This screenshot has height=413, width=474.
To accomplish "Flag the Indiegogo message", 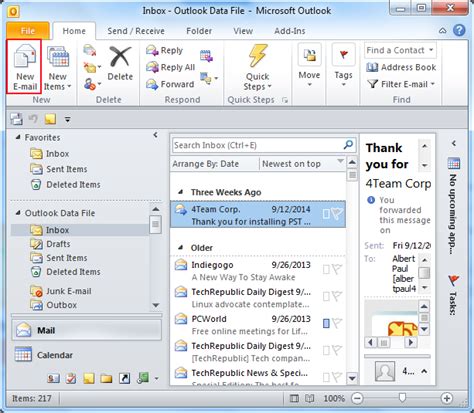I will pos(337,269).
